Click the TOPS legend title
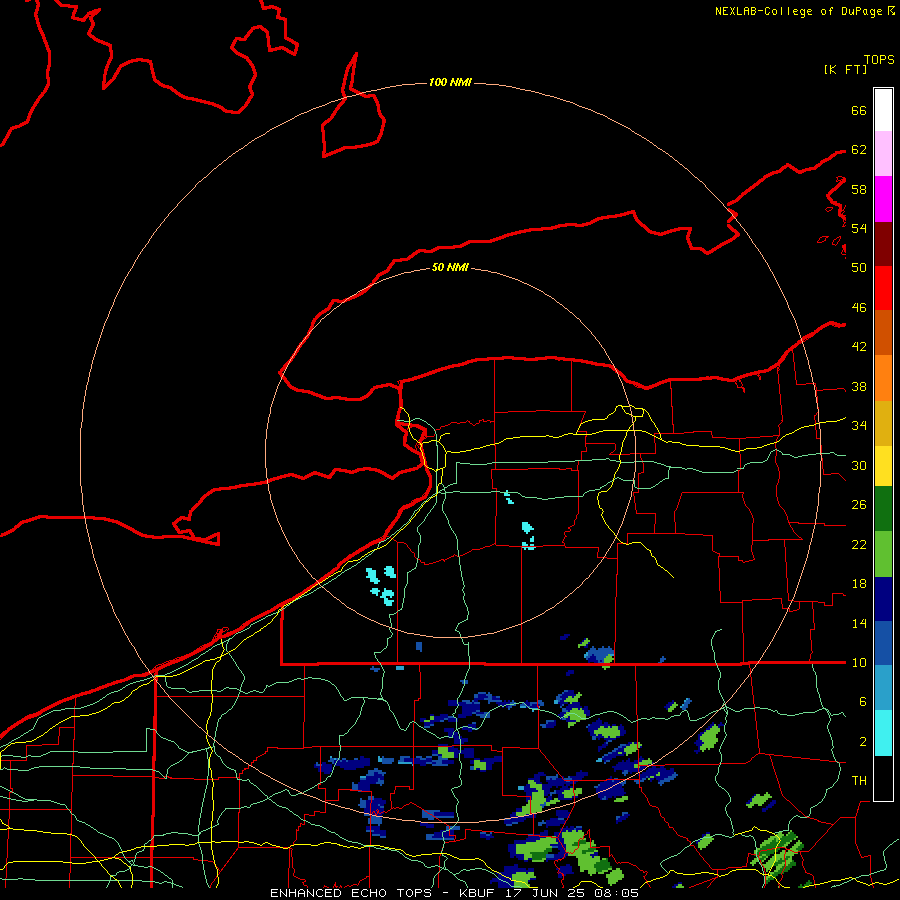Image resolution: width=900 pixels, height=900 pixels. coord(879,59)
